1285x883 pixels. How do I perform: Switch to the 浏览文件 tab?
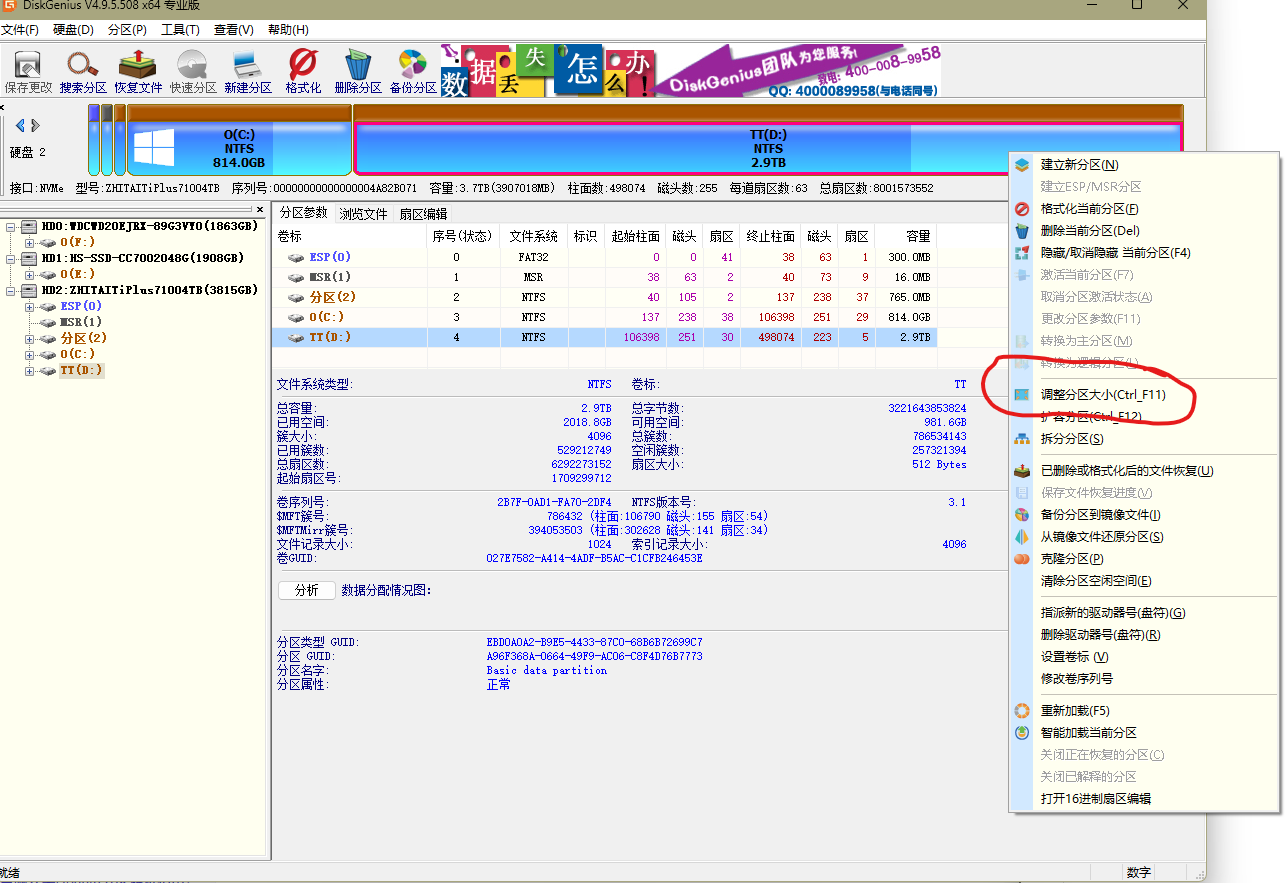363,213
